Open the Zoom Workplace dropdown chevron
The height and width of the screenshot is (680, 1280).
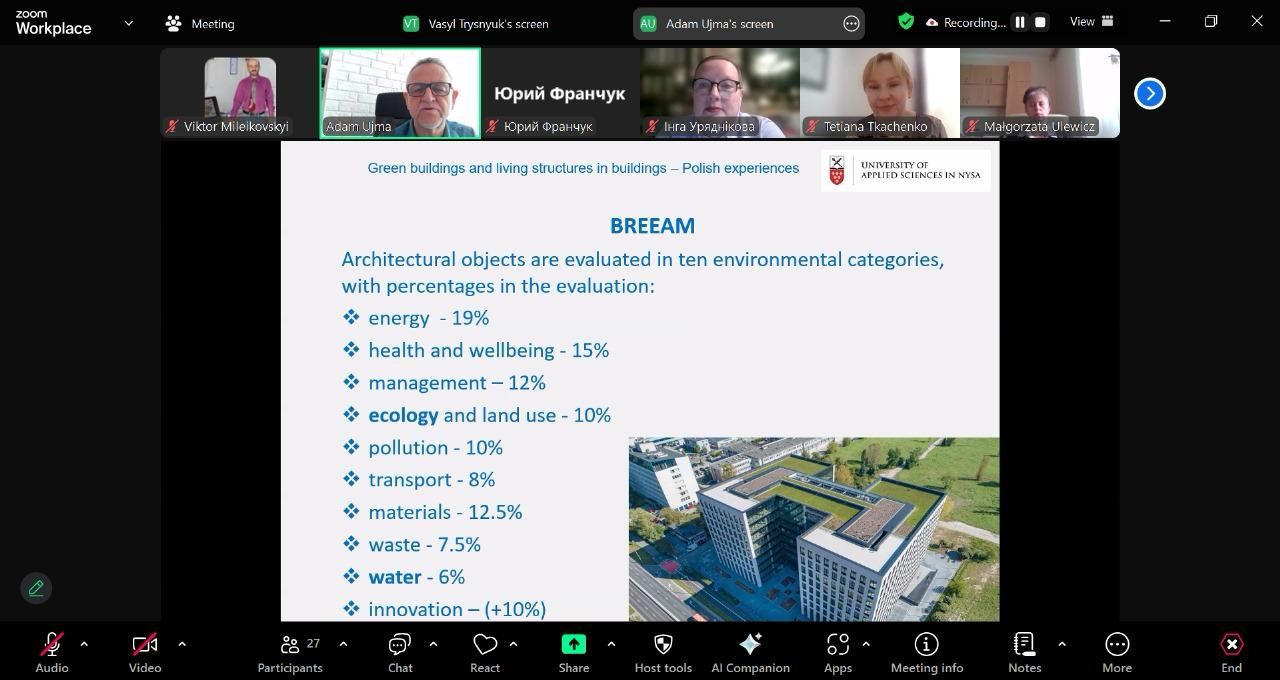[x=128, y=23]
